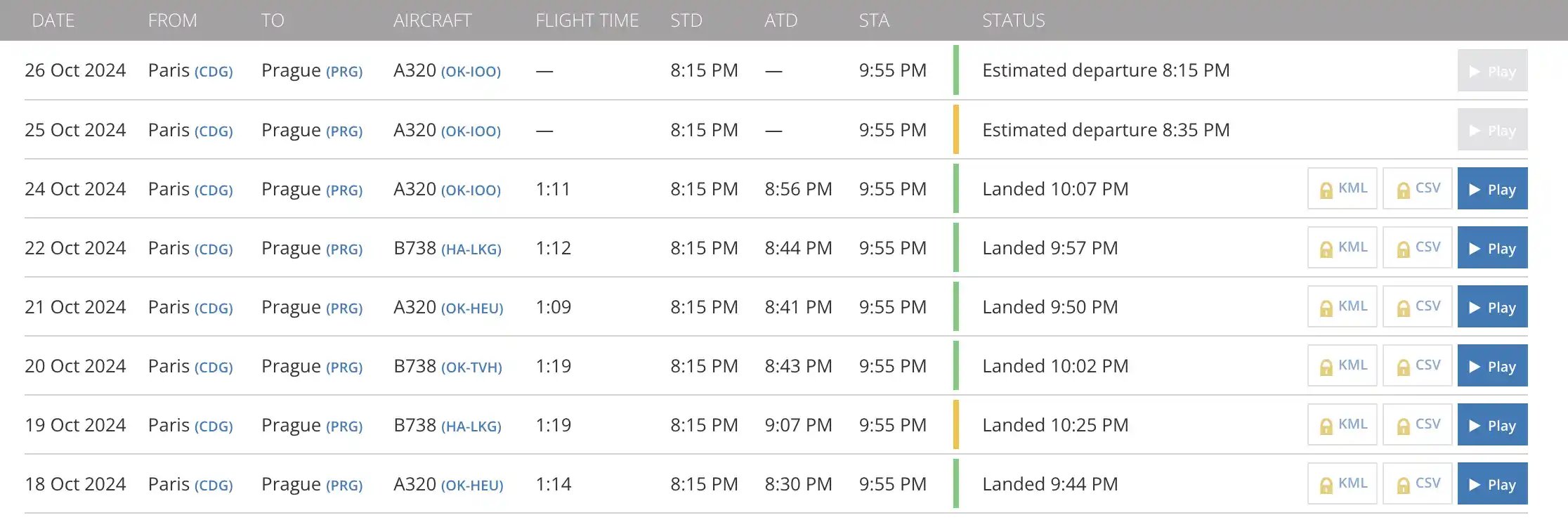Click the greyed Play button for 25 Oct
Screen dimensions: 1568x527
(1492, 129)
